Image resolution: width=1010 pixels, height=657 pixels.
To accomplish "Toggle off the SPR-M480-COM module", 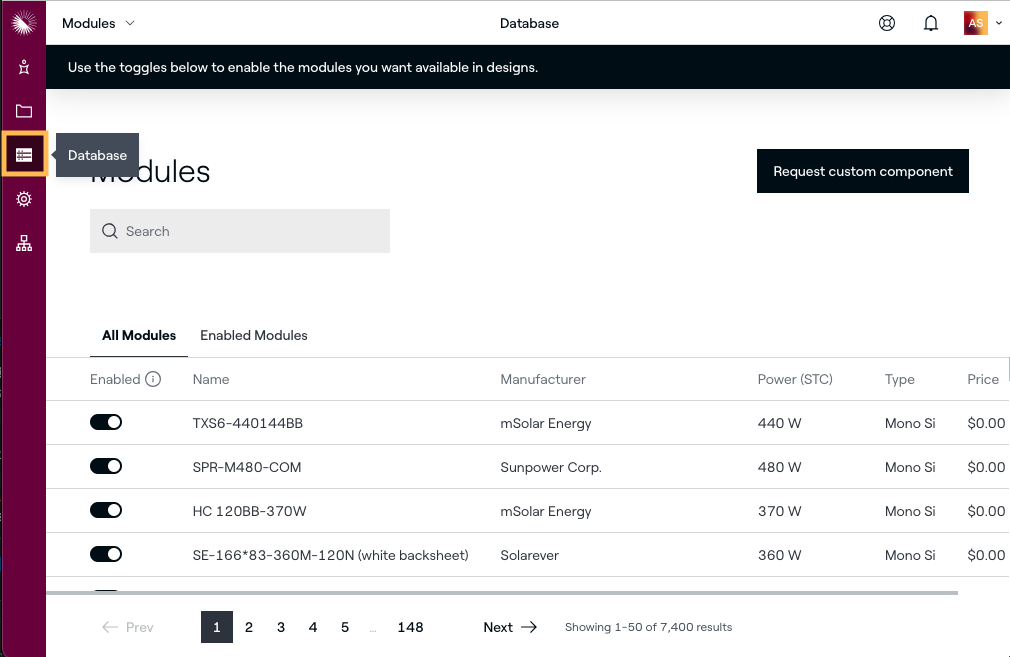I will coord(106,467).
